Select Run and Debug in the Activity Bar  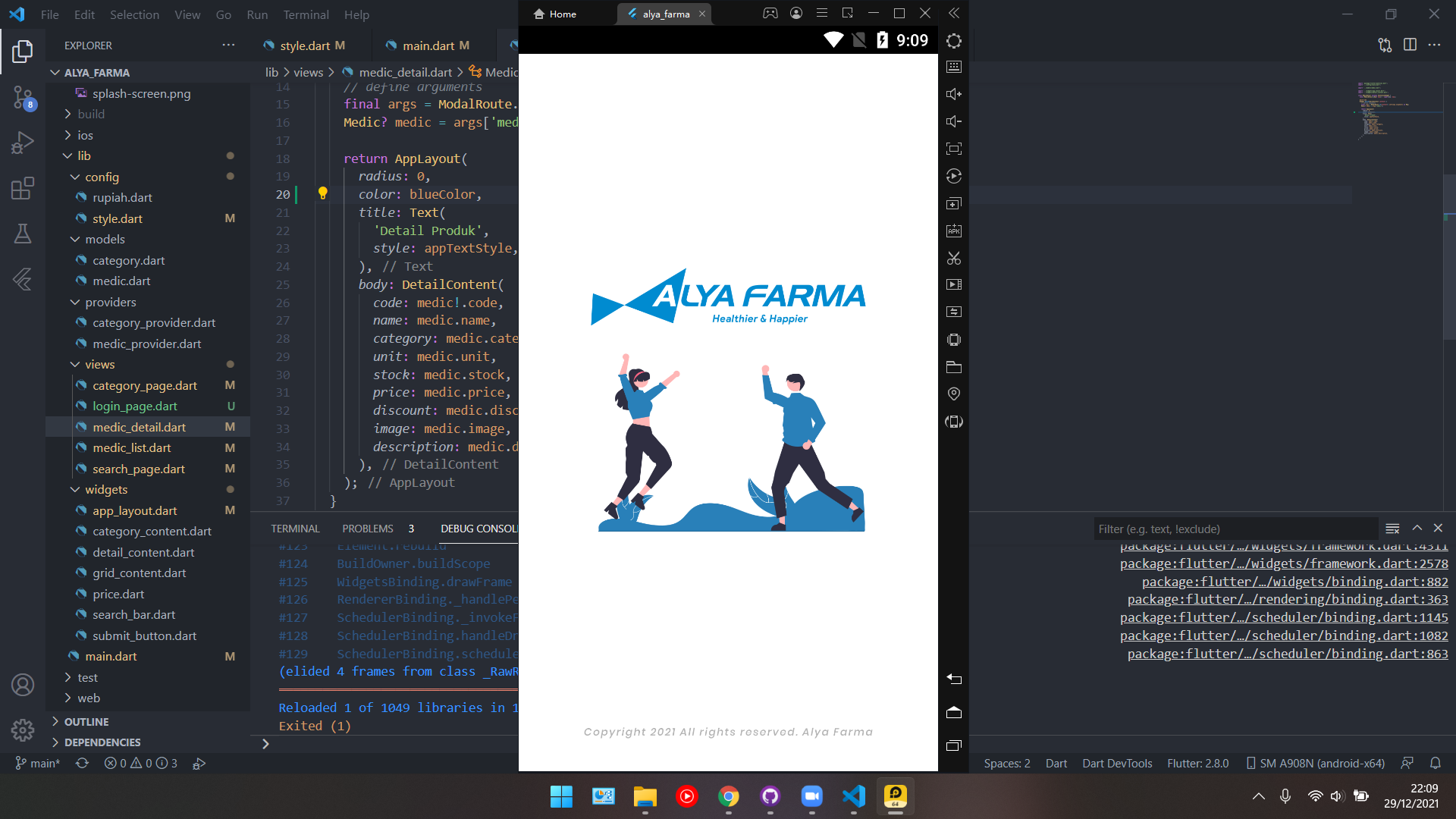23,143
